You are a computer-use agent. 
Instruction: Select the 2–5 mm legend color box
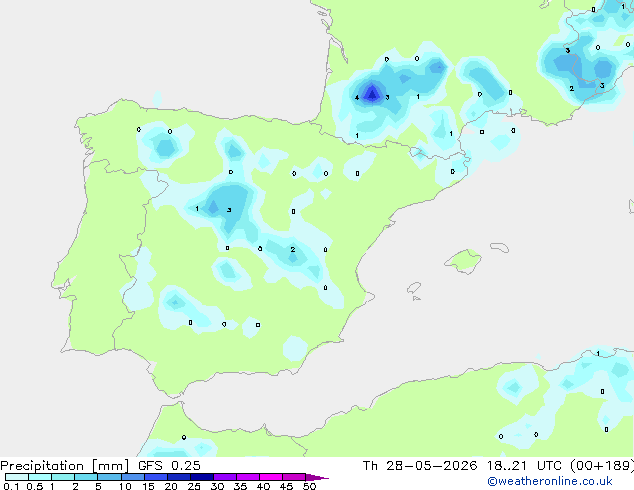(86, 477)
